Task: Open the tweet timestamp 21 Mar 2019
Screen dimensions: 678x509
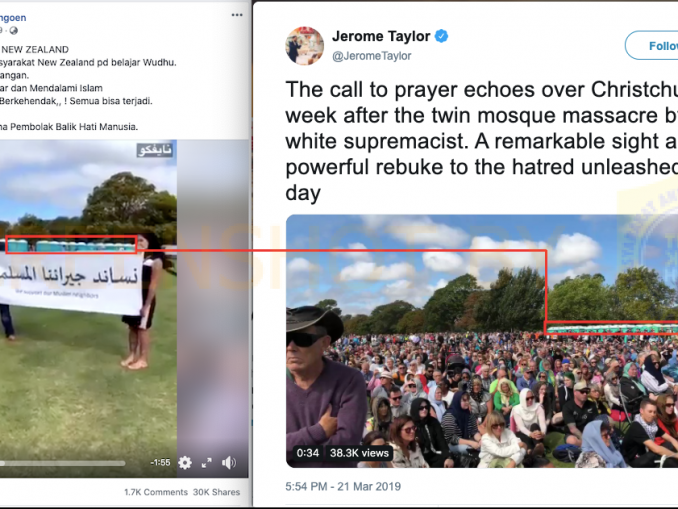Action: [343, 487]
